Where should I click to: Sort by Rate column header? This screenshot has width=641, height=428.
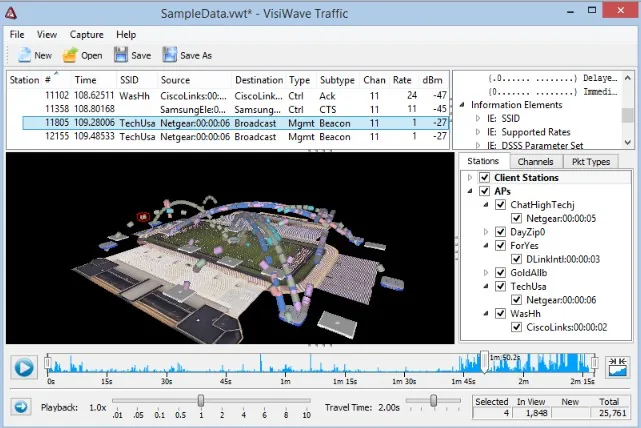click(402, 80)
